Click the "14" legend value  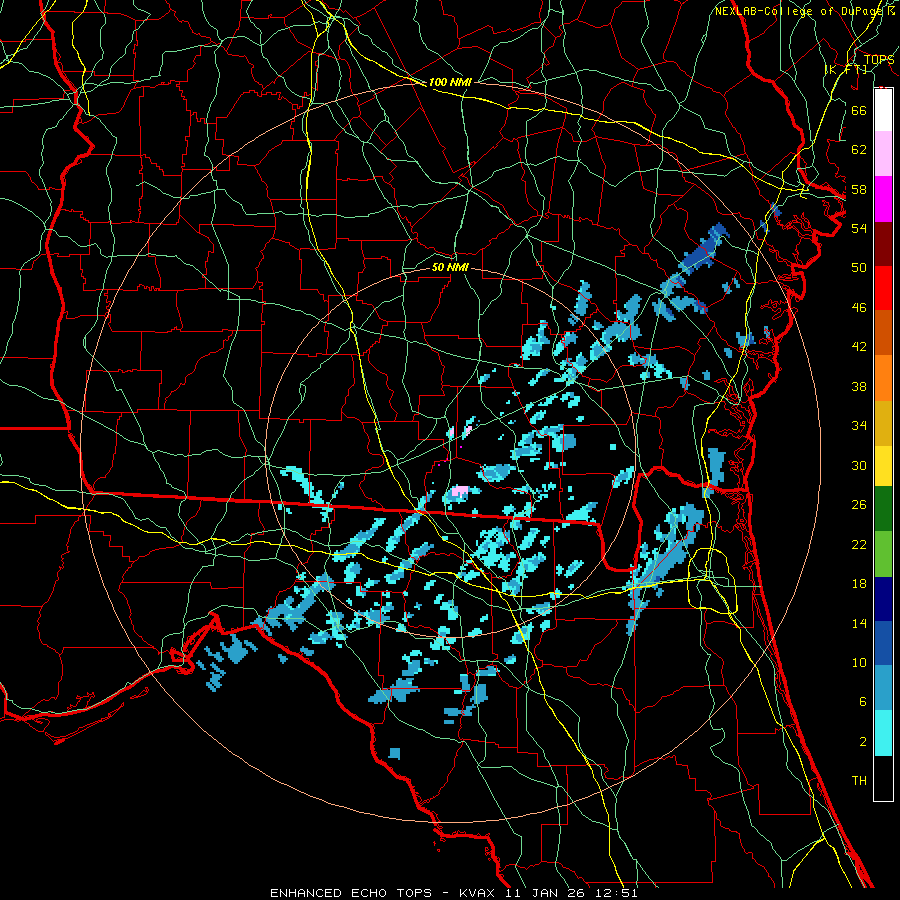point(859,623)
